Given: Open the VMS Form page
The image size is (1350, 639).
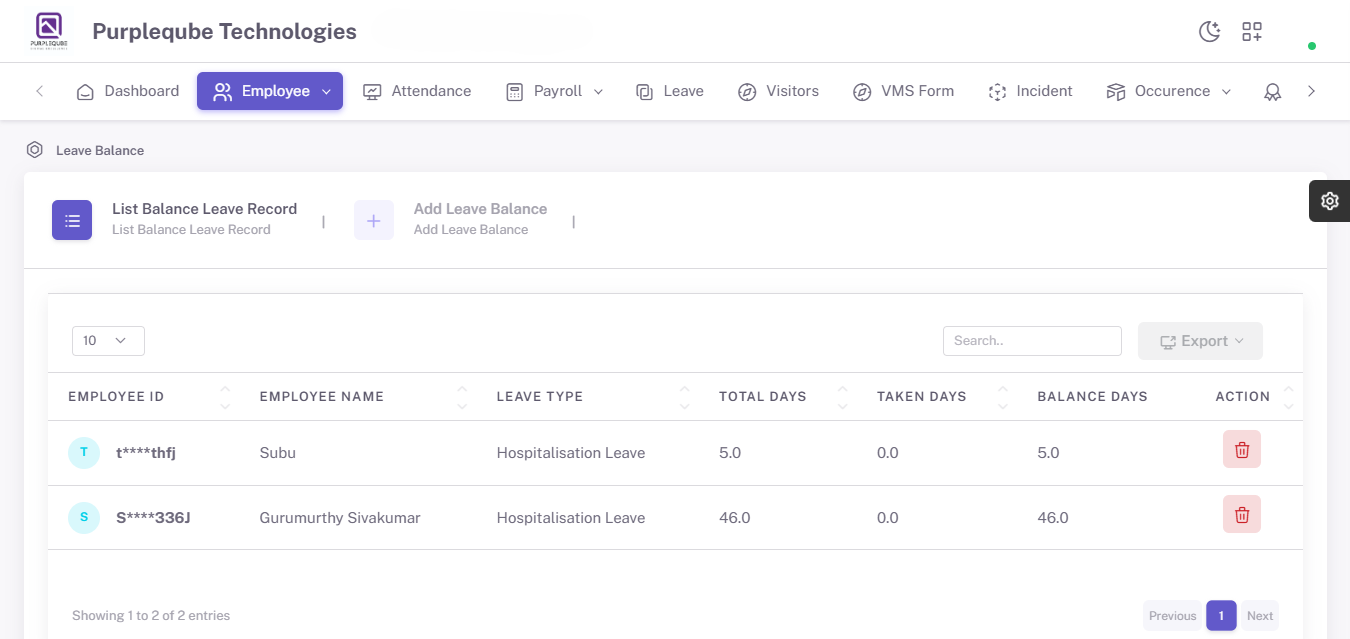Looking at the screenshot, I should pyautogui.click(x=904, y=91).
